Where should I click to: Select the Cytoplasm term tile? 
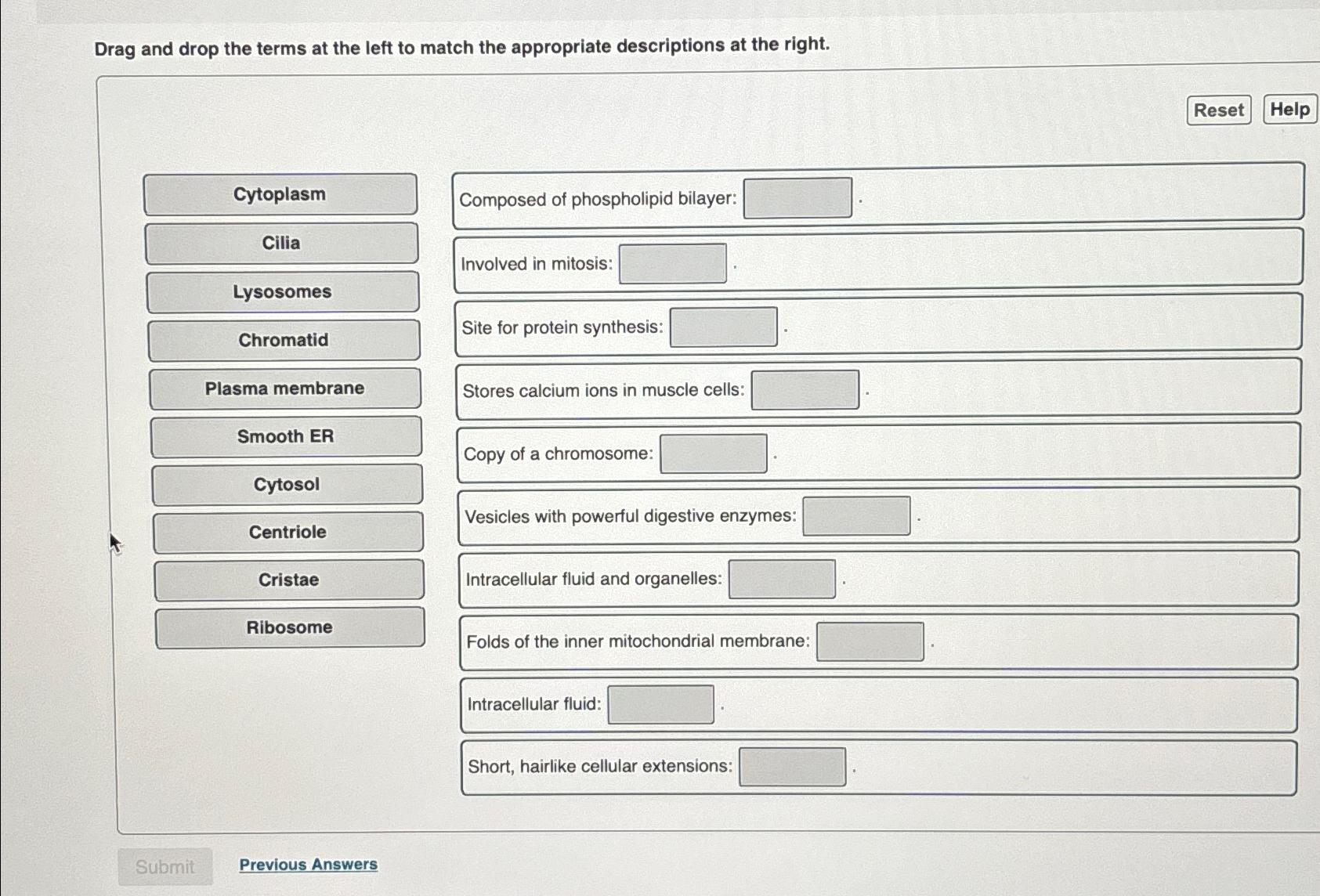tap(282, 195)
